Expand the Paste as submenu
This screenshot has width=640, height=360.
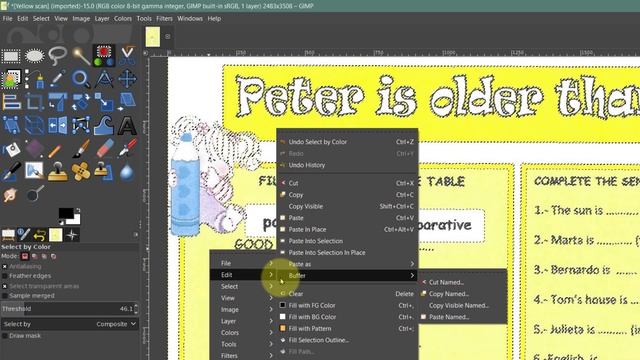(347, 264)
